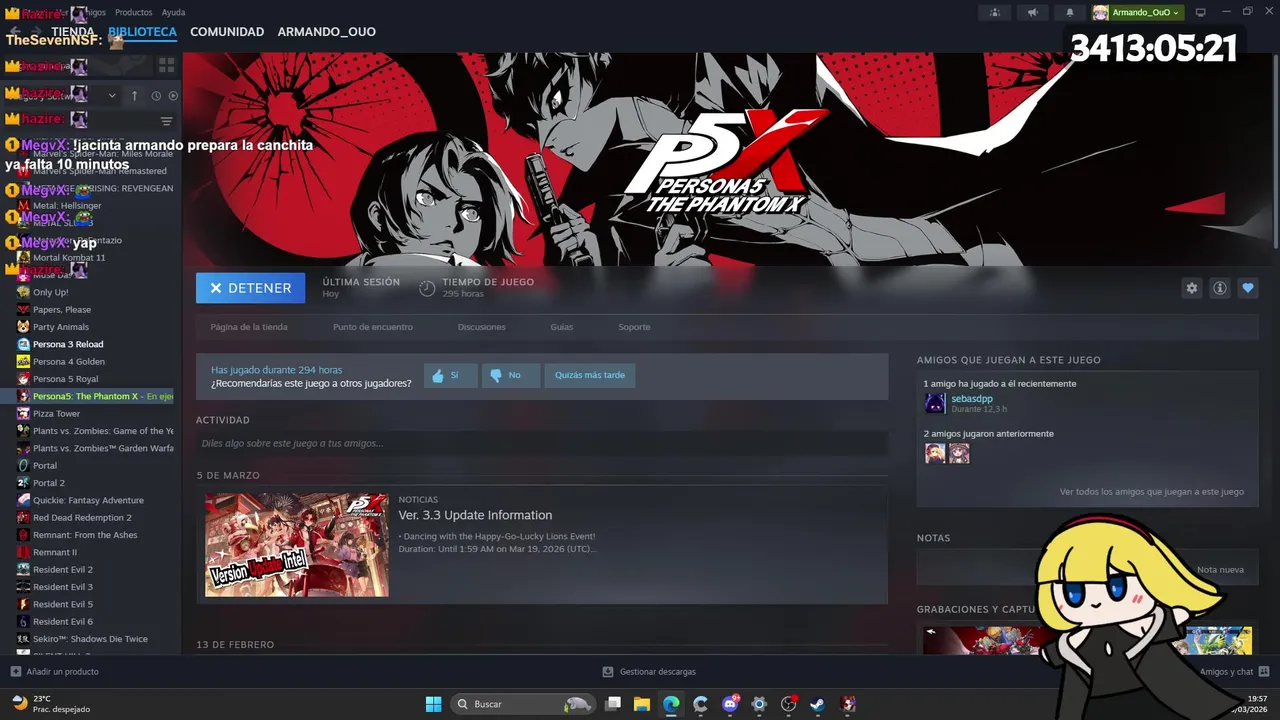
Task: Toggle sort direction arrow in library
Action: click(x=135, y=96)
